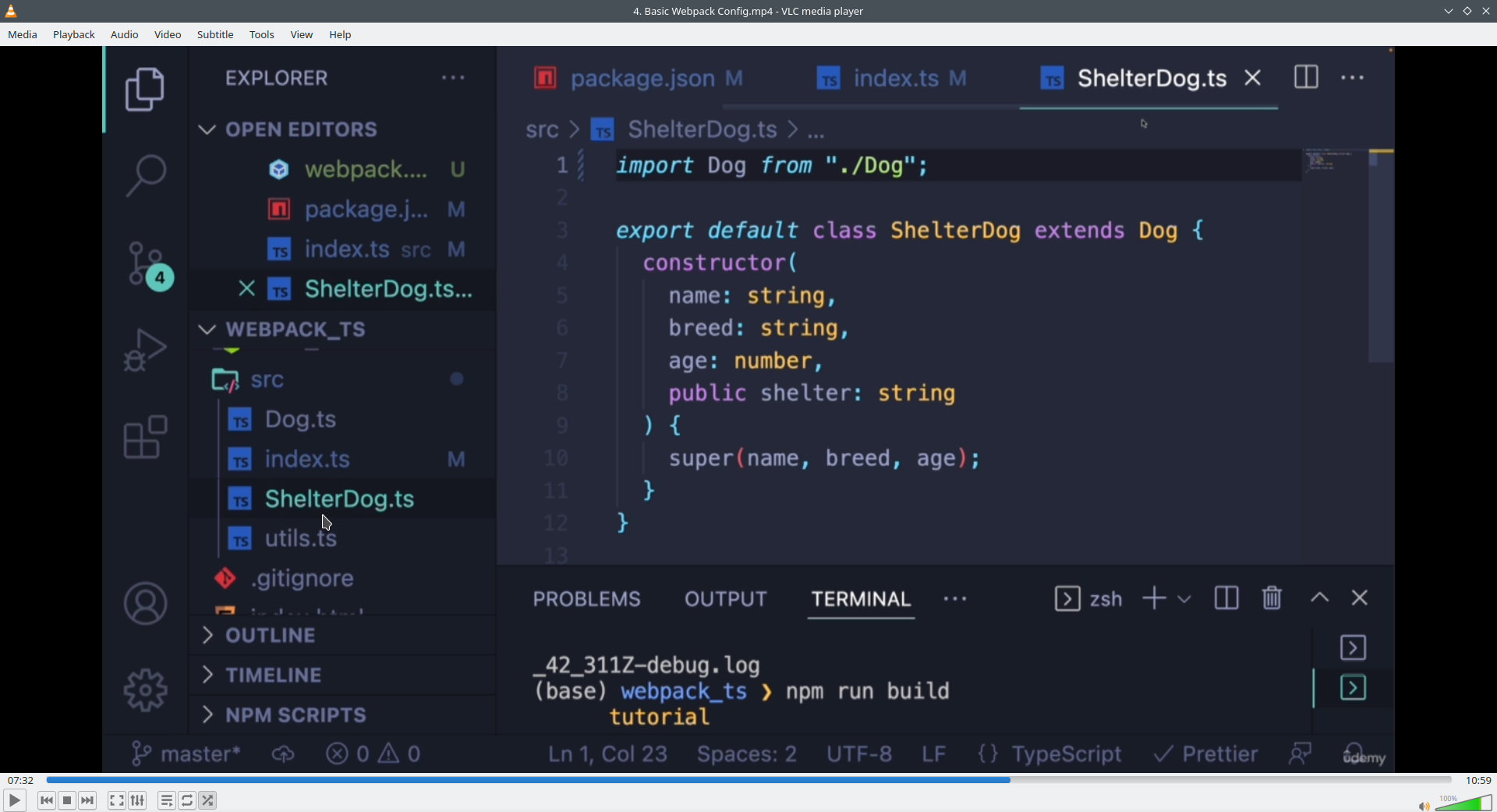Screen dimensions: 1497x812
Task: Open Source Control view with 4 badge
Action: pyautogui.click(x=148, y=265)
